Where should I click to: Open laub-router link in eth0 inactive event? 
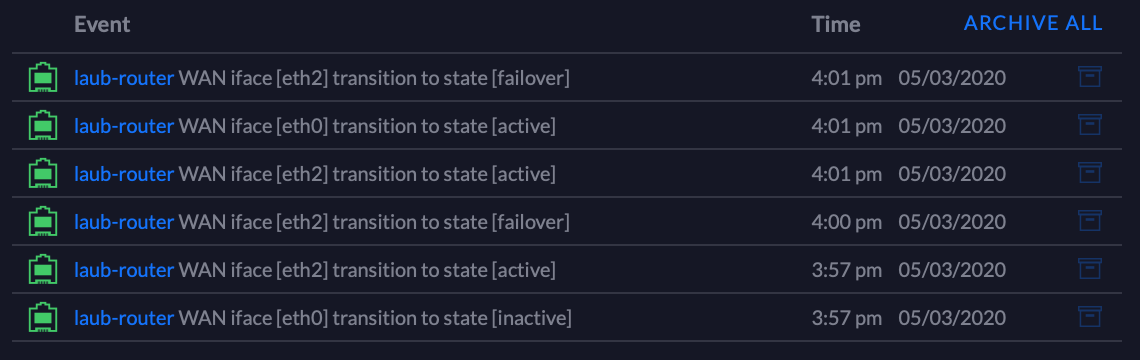pos(124,318)
